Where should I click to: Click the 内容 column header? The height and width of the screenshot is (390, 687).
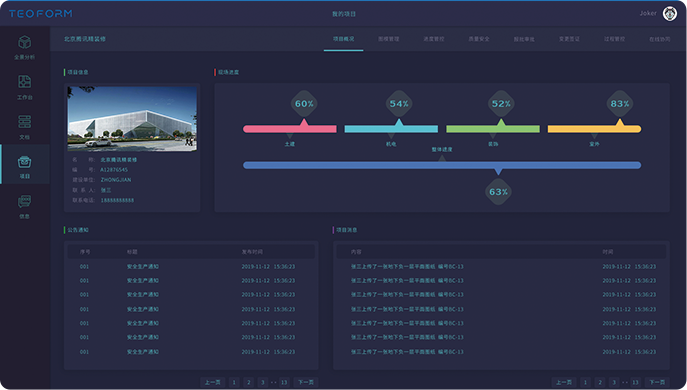click(x=356, y=252)
